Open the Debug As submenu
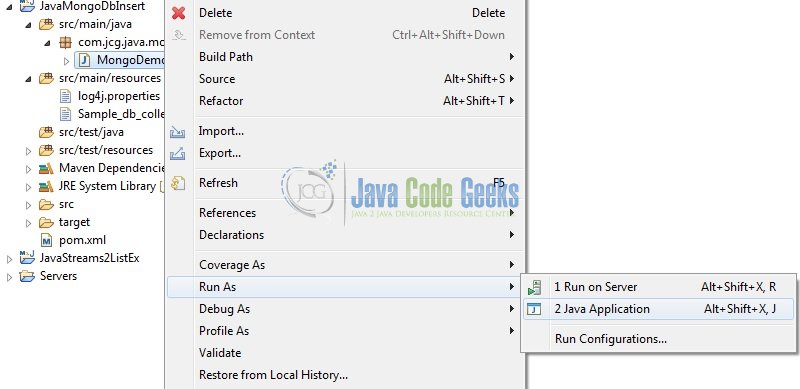 tap(346, 309)
